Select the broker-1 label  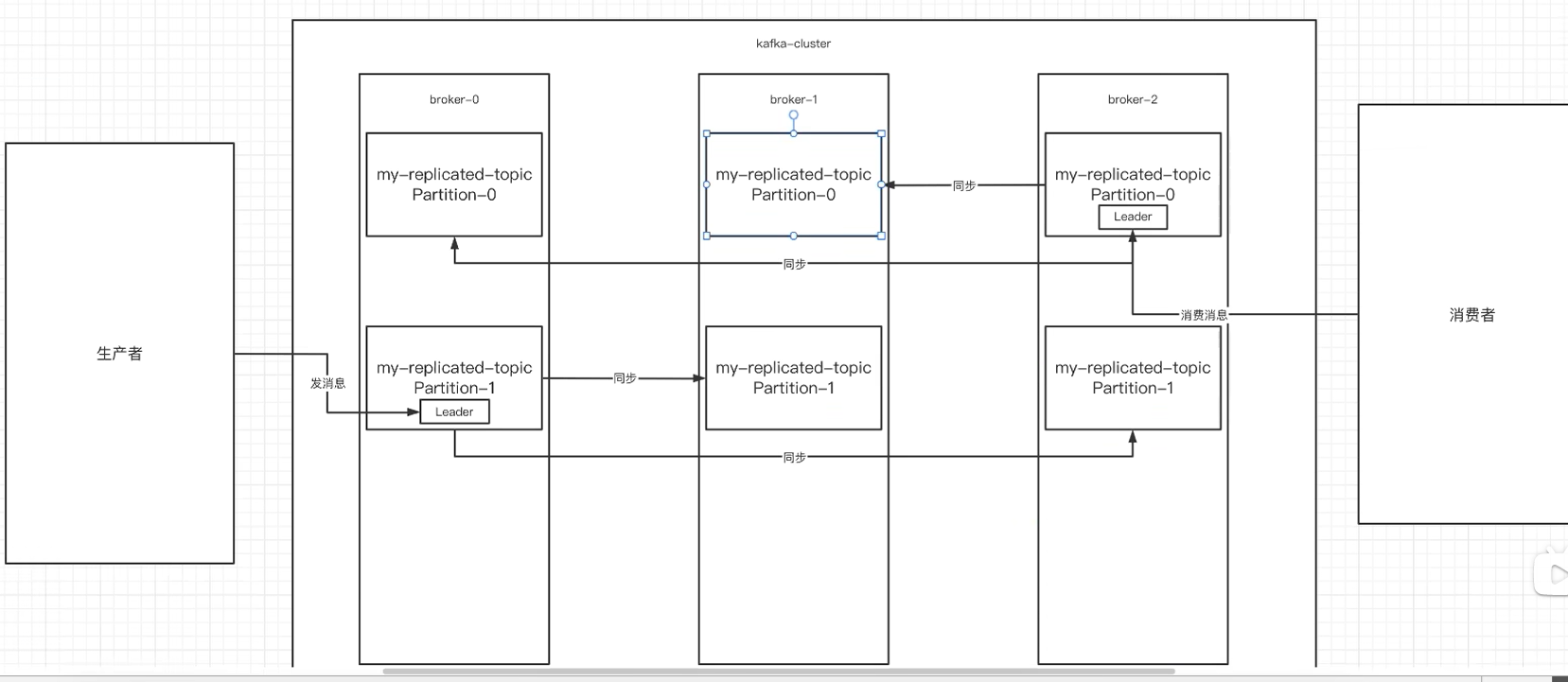793,99
